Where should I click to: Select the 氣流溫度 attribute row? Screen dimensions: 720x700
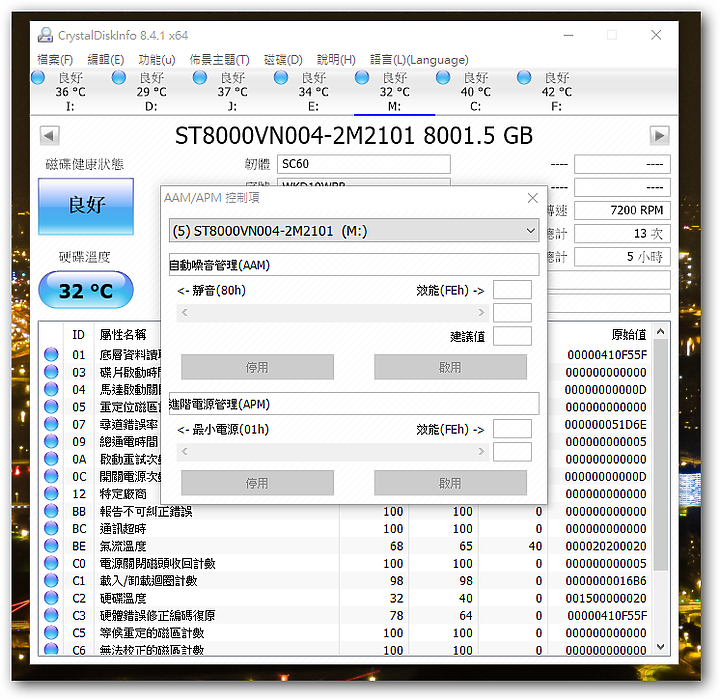click(346, 546)
